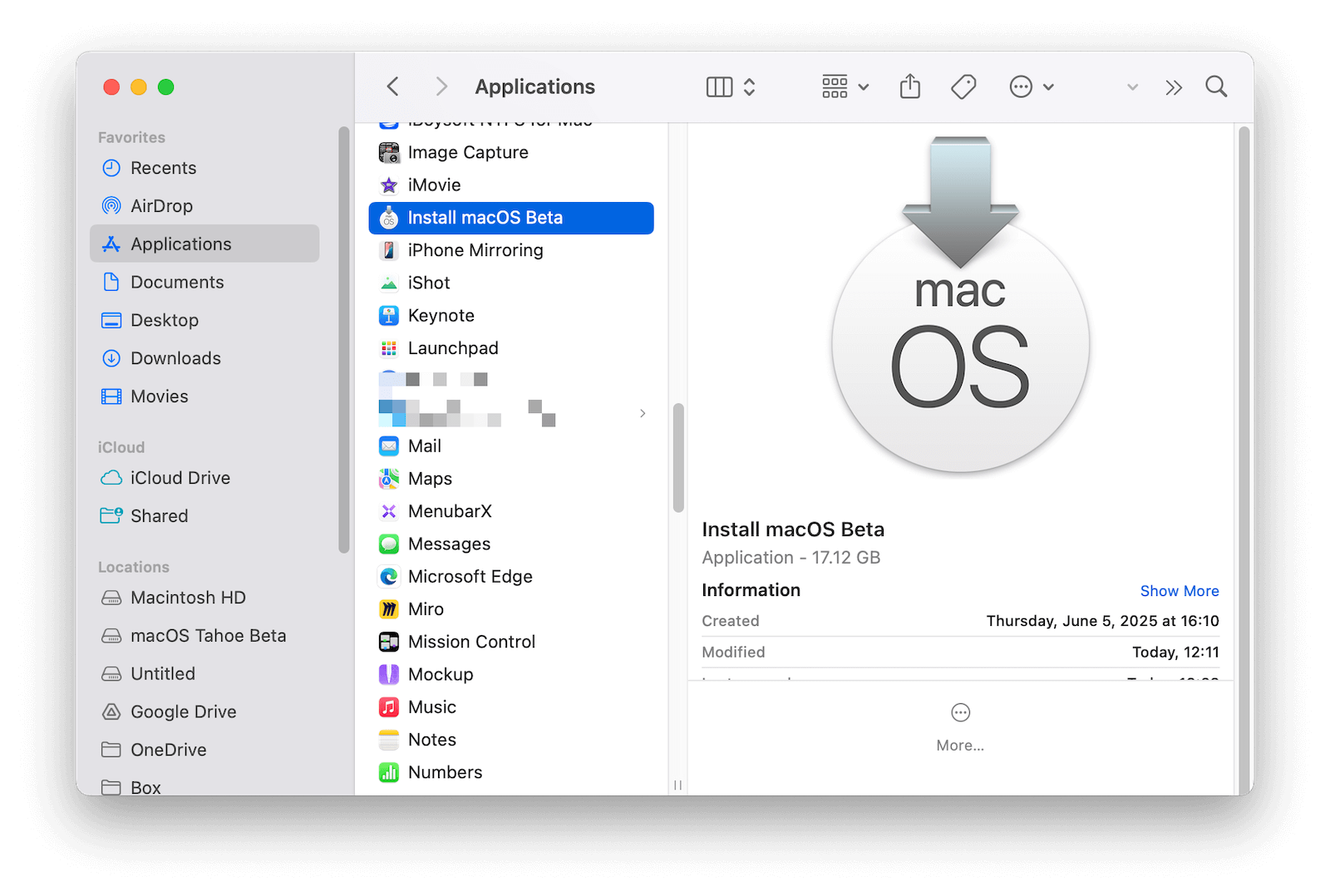Click the Show More link
Screen dimensions: 1330x896
[1179, 591]
